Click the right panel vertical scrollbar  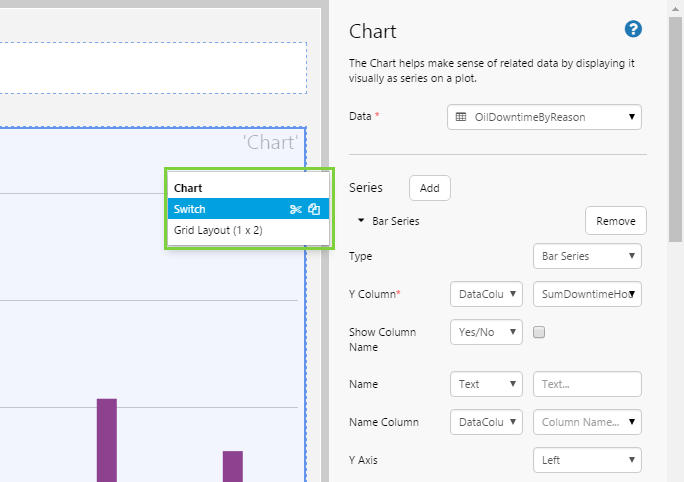676,120
